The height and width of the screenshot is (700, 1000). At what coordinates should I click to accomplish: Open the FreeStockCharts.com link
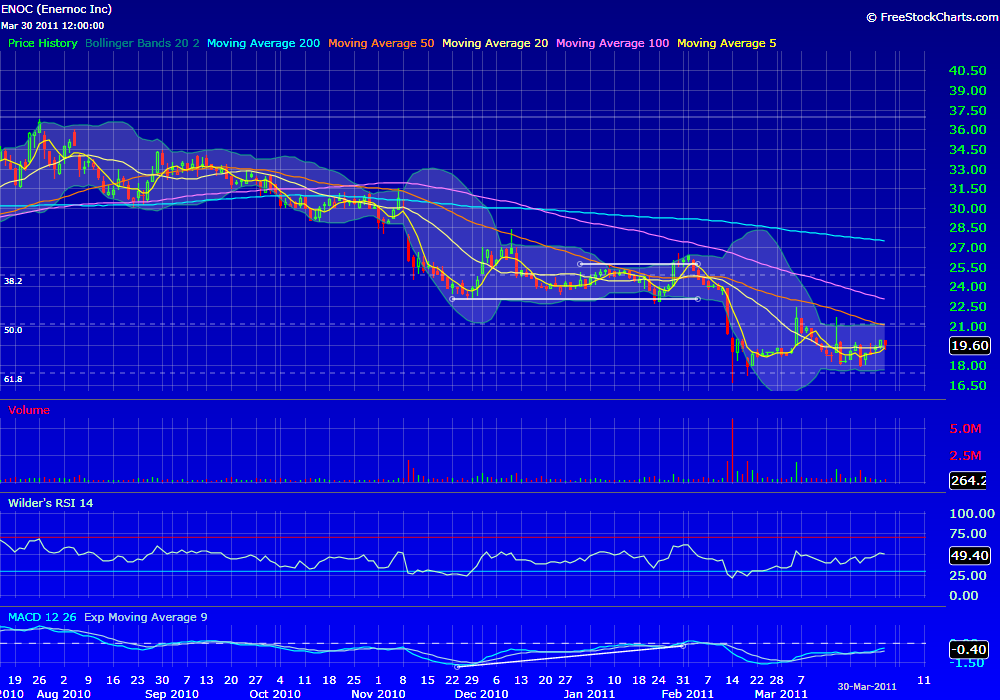932,17
